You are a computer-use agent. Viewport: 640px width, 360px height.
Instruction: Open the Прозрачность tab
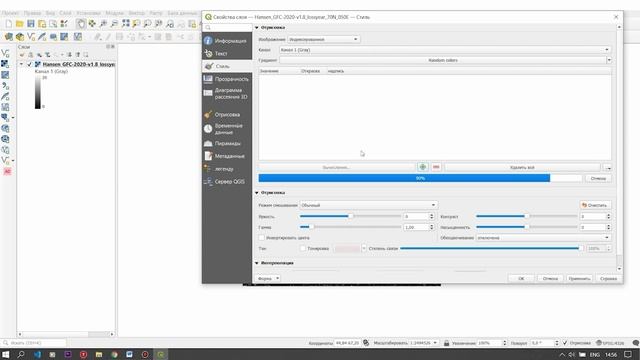pyautogui.click(x=227, y=79)
